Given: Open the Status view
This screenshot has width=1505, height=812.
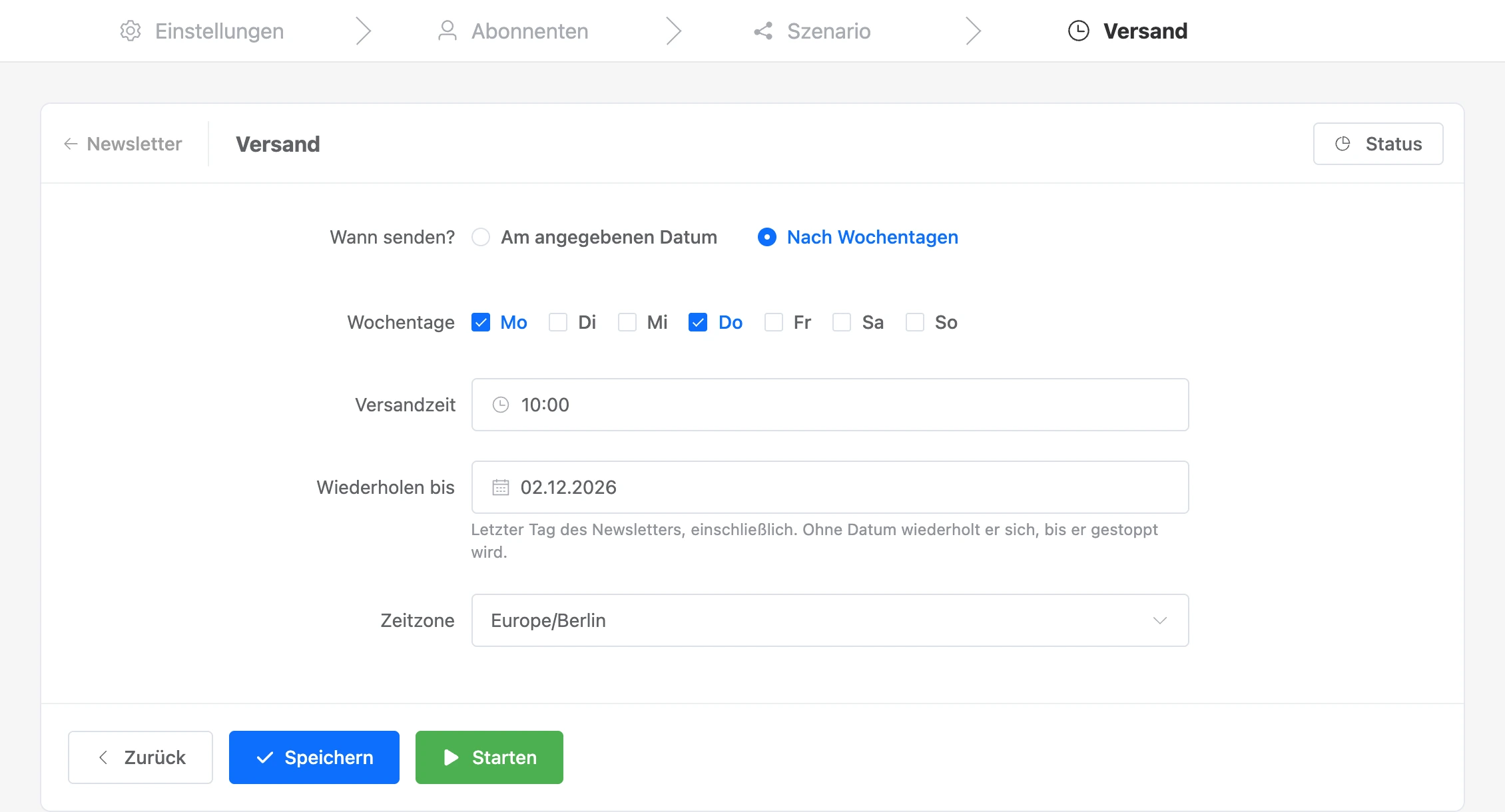Looking at the screenshot, I should 1378,144.
